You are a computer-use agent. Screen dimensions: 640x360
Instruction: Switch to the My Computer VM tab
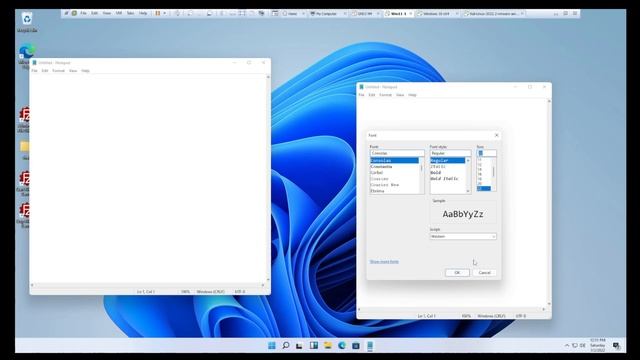click(x=327, y=13)
